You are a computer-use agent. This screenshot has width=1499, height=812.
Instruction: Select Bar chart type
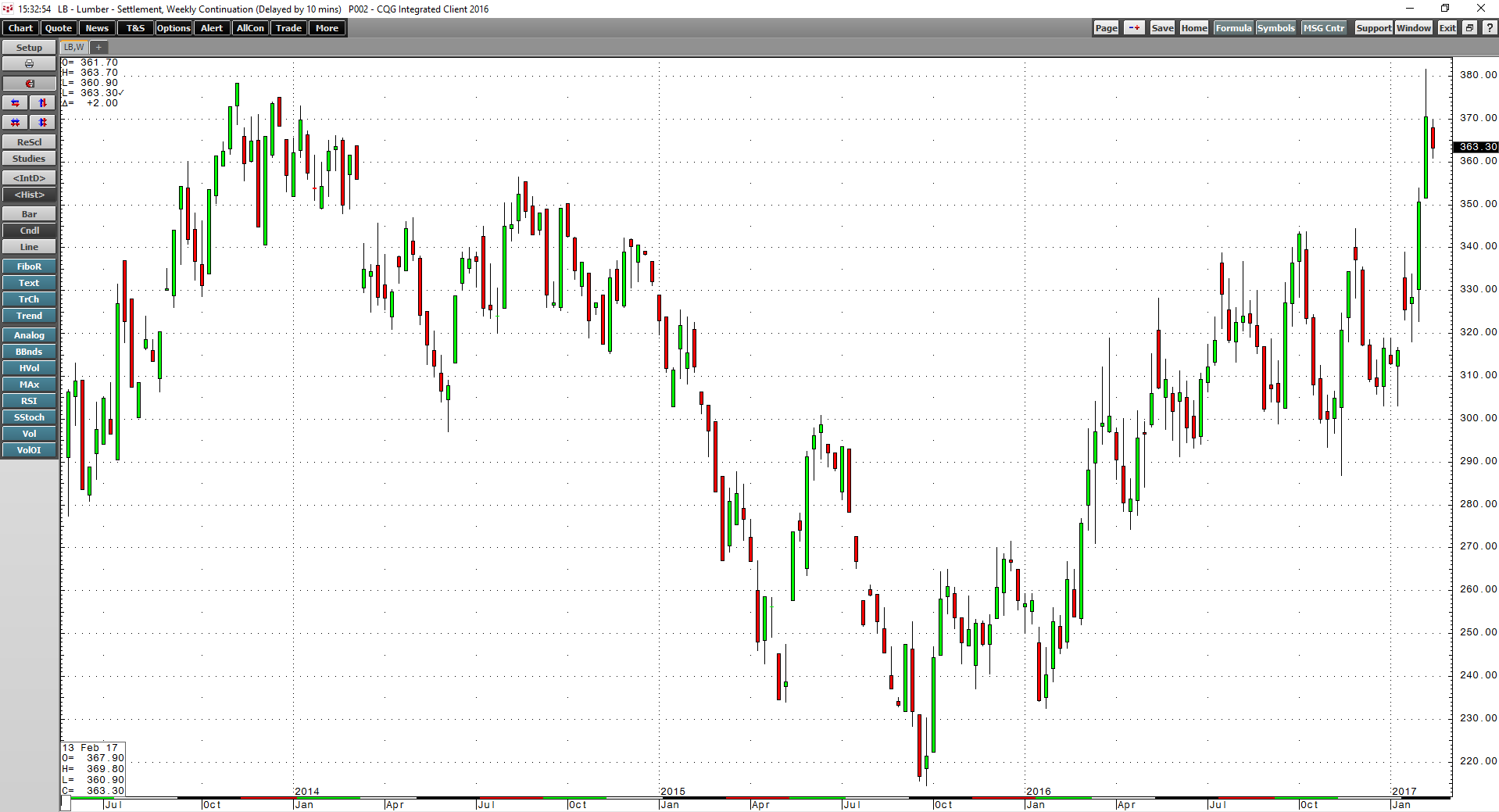point(29,214)
